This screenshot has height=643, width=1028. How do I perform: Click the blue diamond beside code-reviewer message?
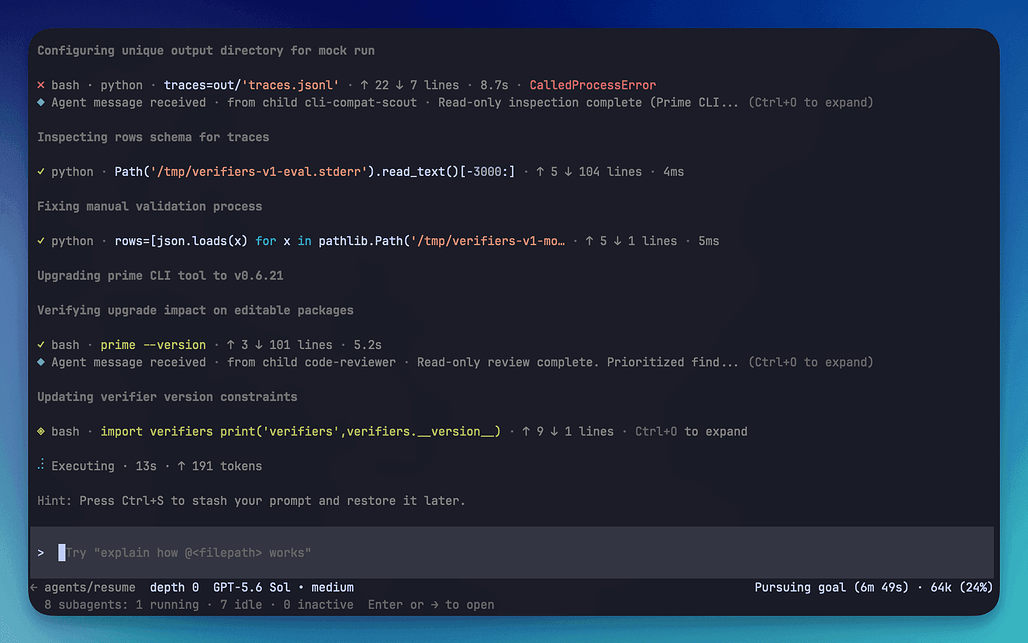click(41, 362)
